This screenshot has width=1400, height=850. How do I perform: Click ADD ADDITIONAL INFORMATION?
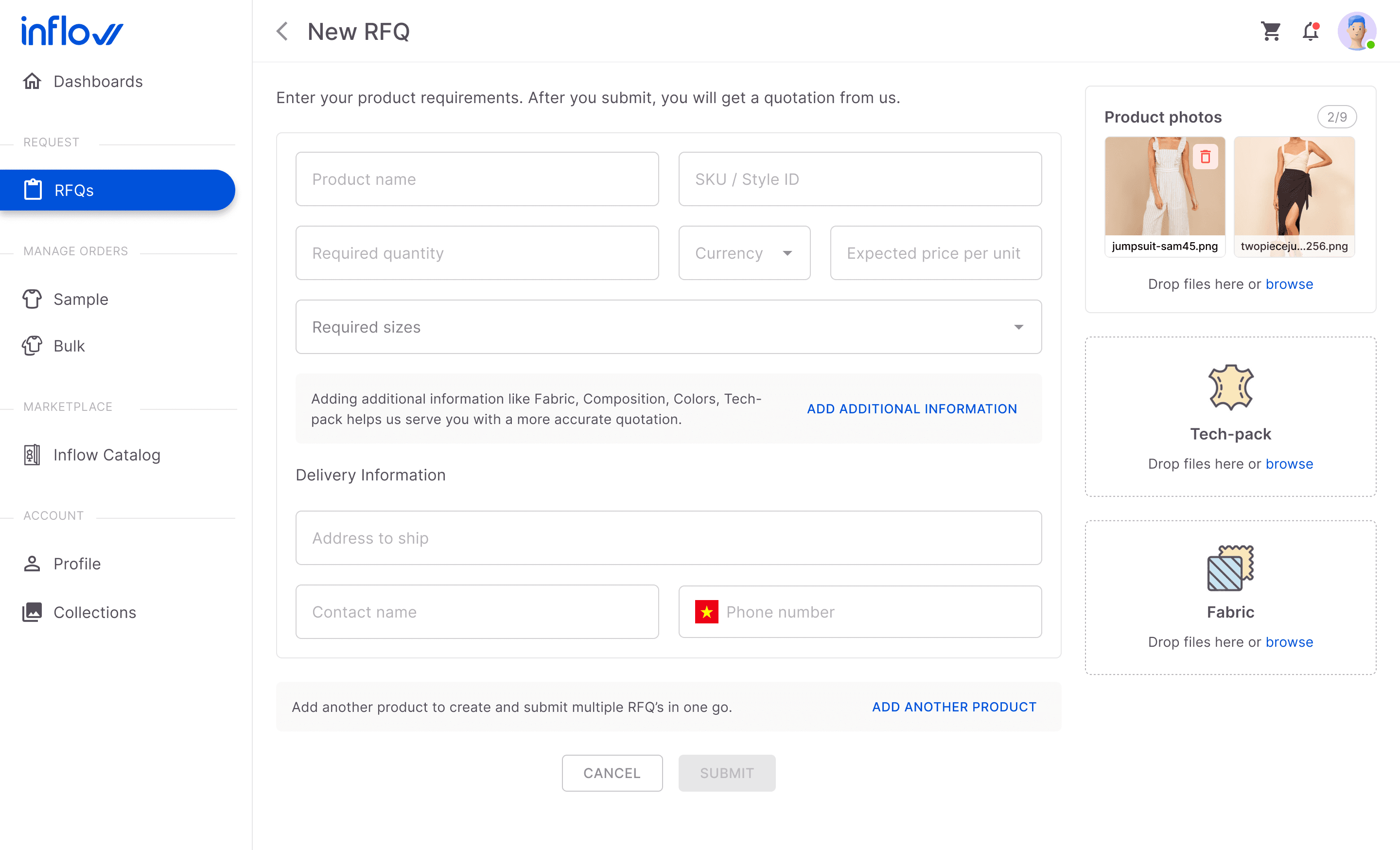[x=911, y=408]
